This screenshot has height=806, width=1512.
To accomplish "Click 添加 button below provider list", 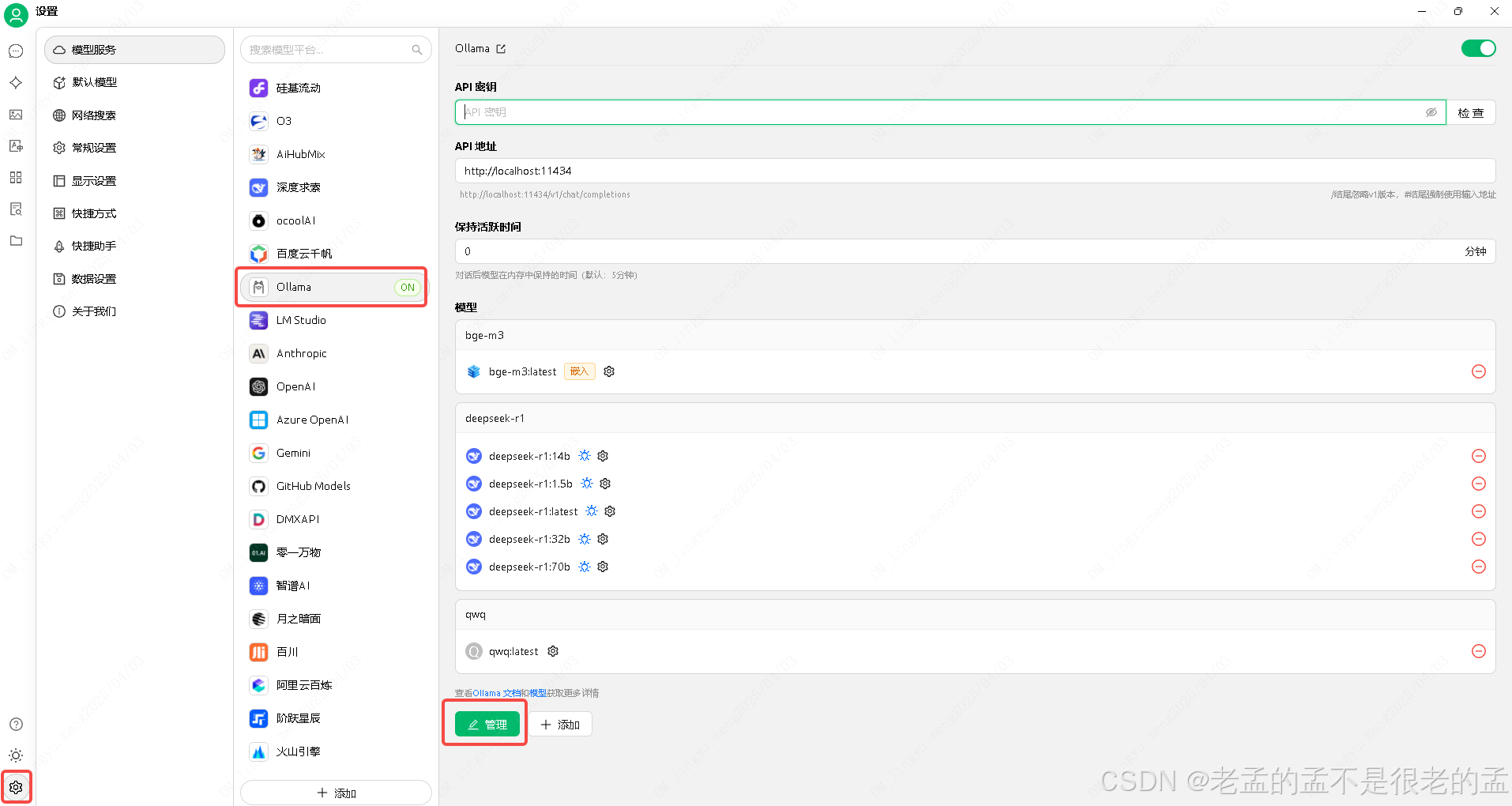I will pos(336,793).
